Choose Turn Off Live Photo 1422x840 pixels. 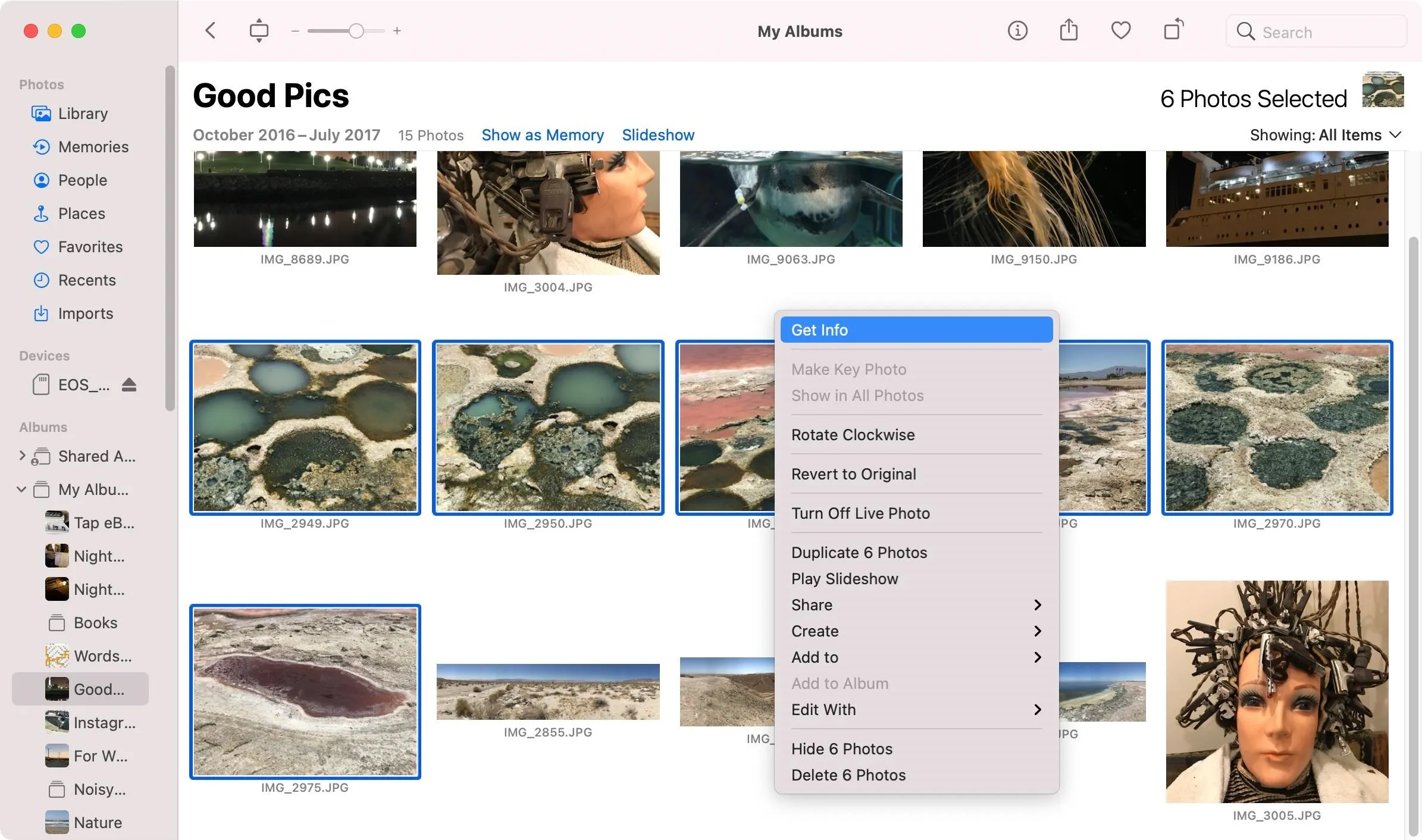[916, 513]
